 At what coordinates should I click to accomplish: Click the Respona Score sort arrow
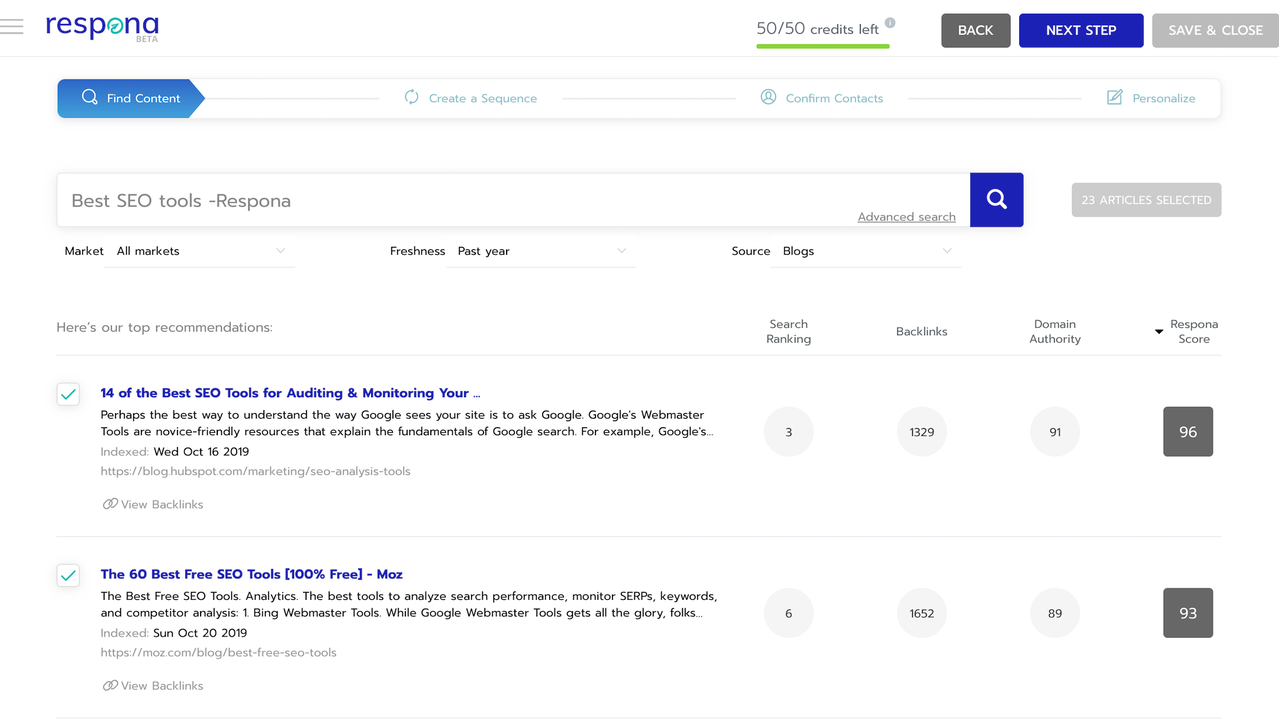[1159, 331]
